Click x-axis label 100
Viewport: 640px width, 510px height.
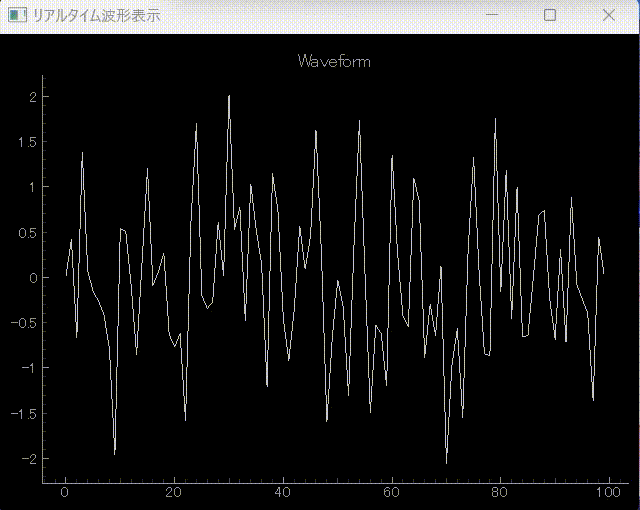pos(608,492)
